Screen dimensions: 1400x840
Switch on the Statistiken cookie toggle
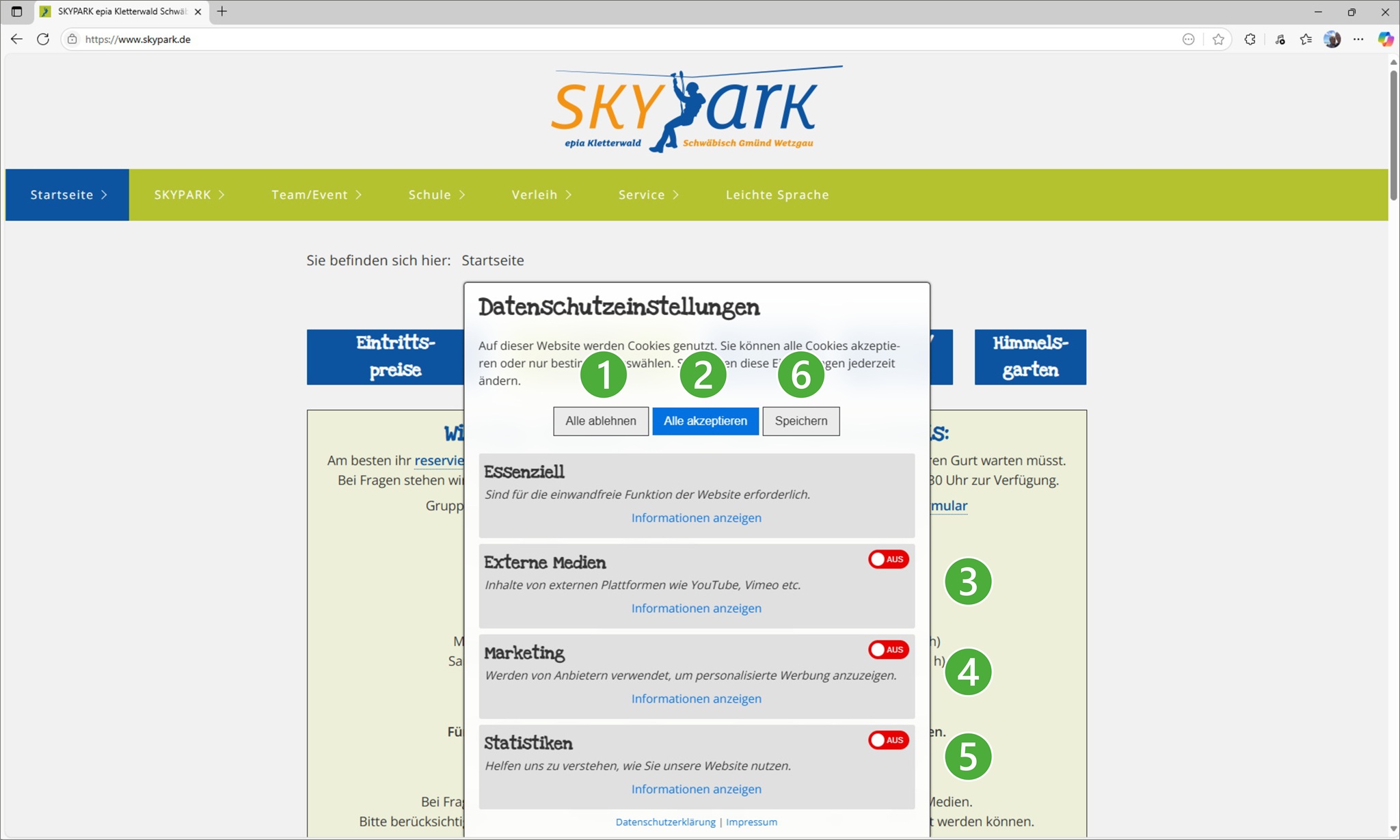point(888,740)
